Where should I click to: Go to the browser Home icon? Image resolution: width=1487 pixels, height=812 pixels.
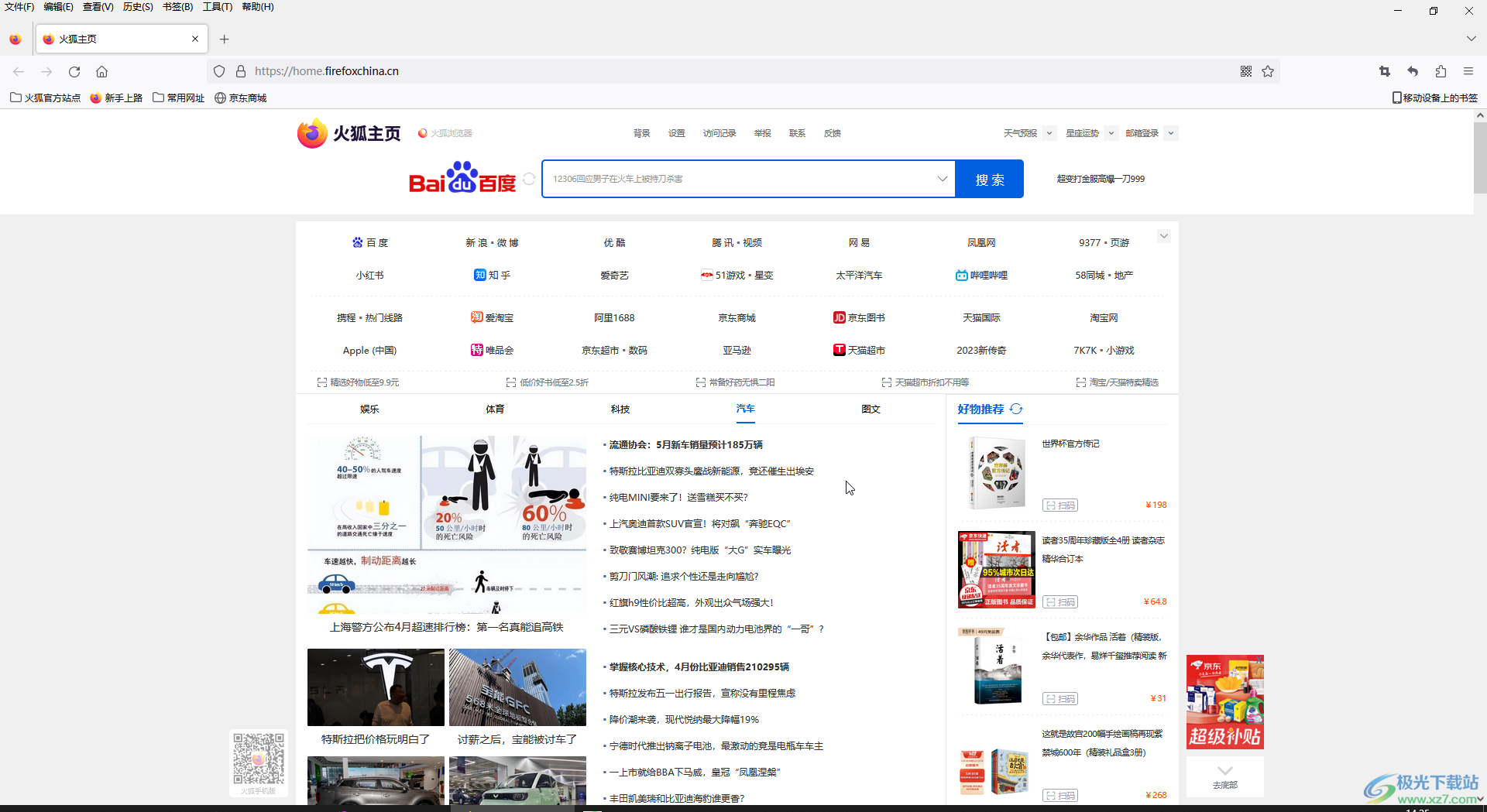coord(101,71)
